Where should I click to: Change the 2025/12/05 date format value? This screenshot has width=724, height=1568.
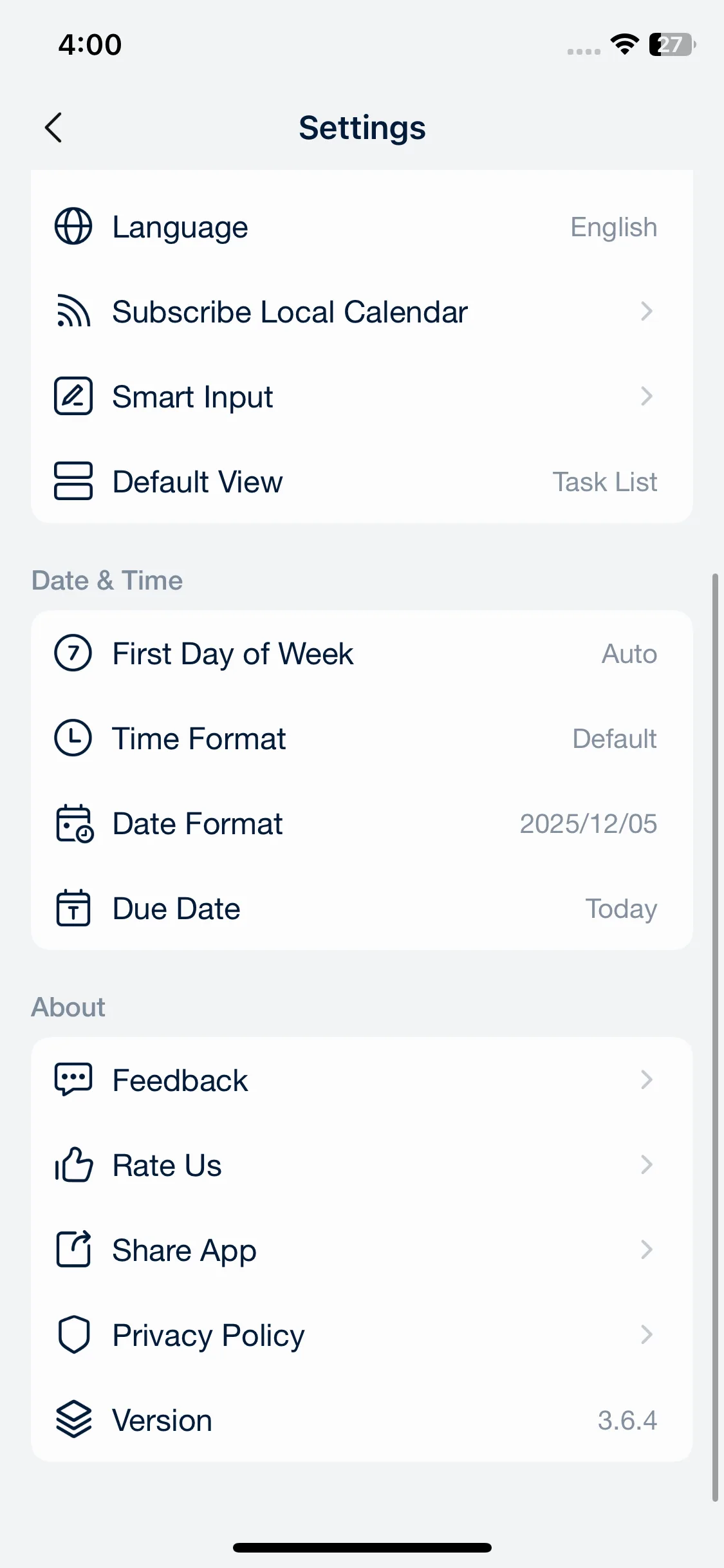[x=588, y=824]
